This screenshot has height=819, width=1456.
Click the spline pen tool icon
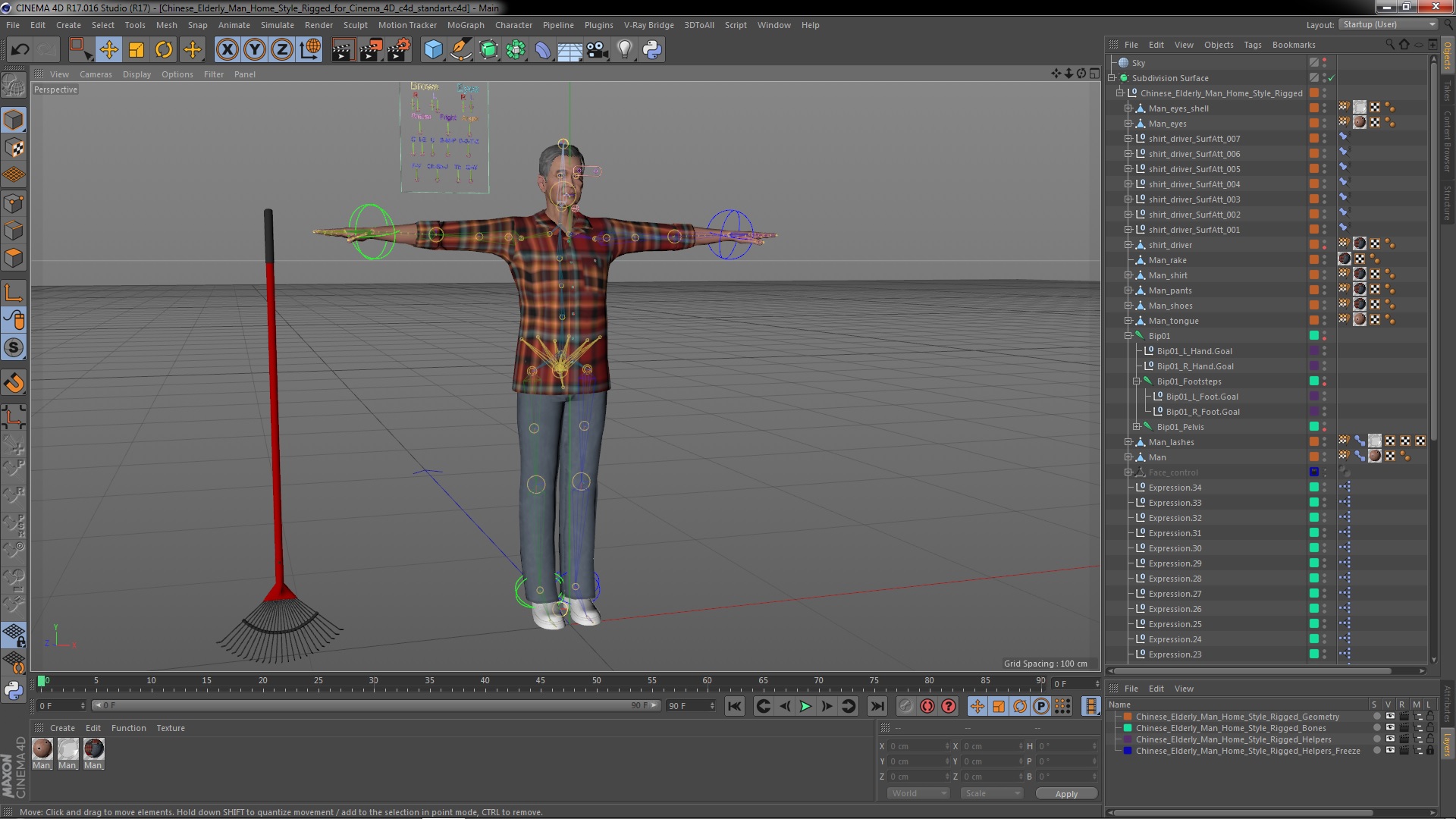pyautogui.click(x=461, y=50)
